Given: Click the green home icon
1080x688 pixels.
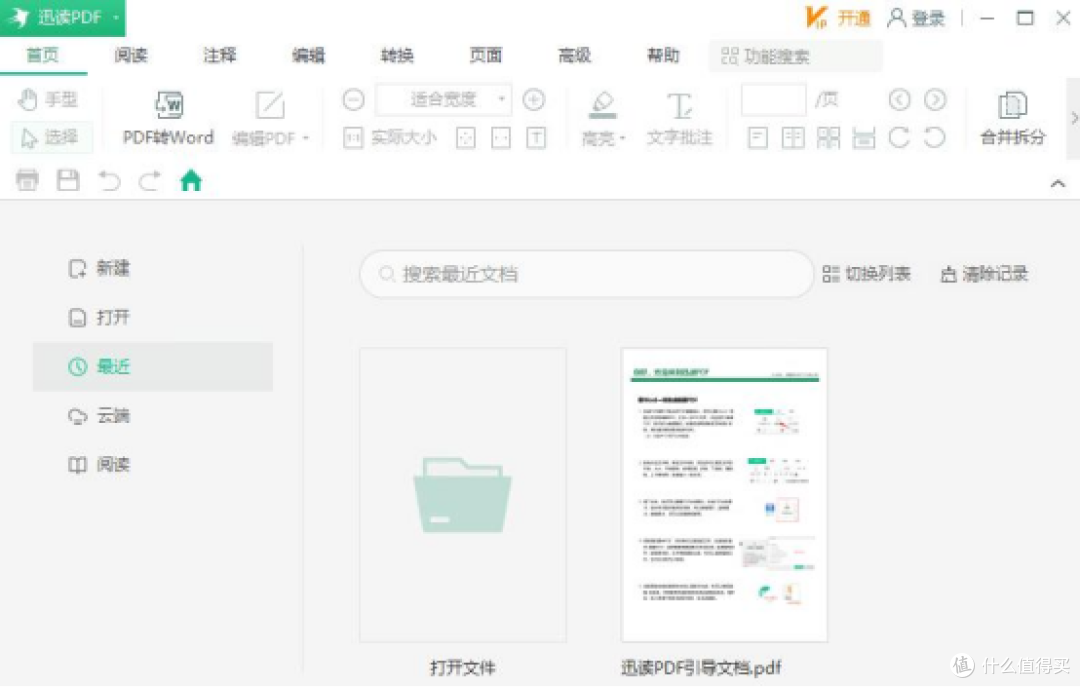Looking at the screenshot, I should pos(191,180).
